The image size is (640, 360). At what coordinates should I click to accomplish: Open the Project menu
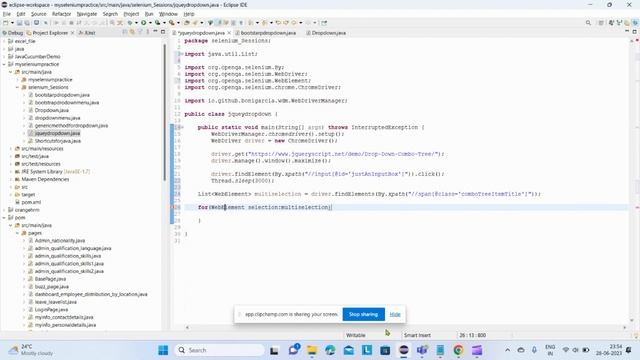(x=131, y=14)
